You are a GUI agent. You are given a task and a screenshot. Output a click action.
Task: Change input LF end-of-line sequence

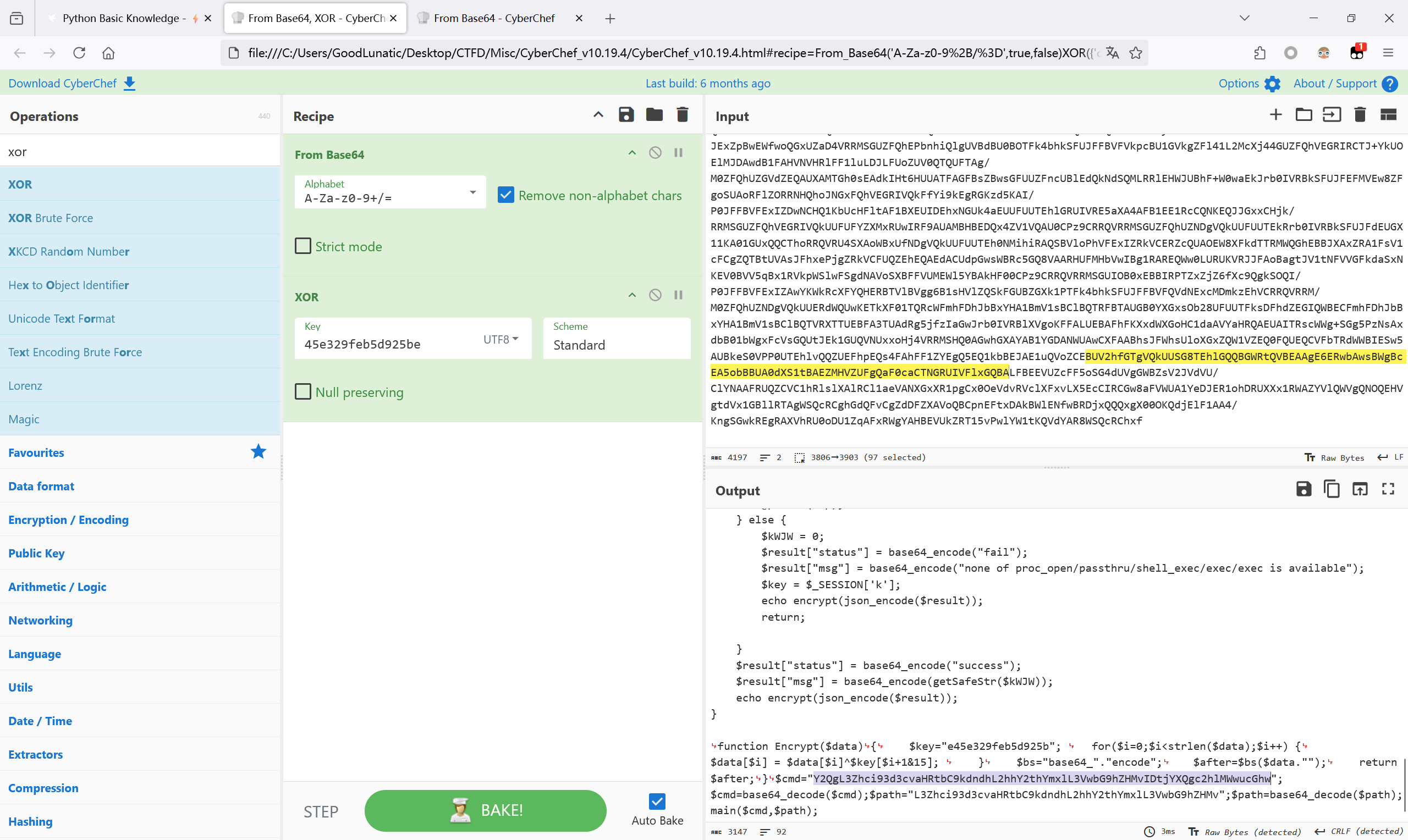[x=1390, y=457]
